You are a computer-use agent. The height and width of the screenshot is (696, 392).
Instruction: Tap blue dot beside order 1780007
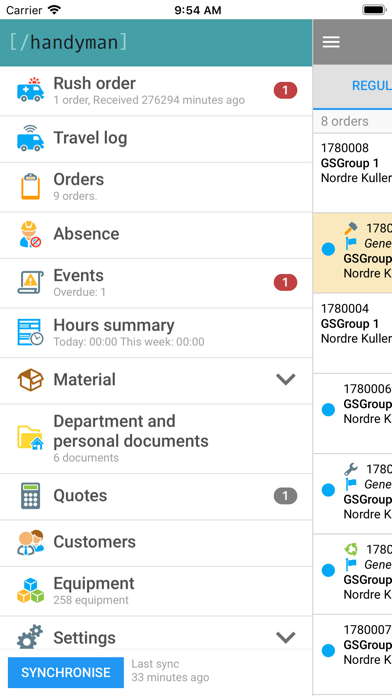[328, 650]
